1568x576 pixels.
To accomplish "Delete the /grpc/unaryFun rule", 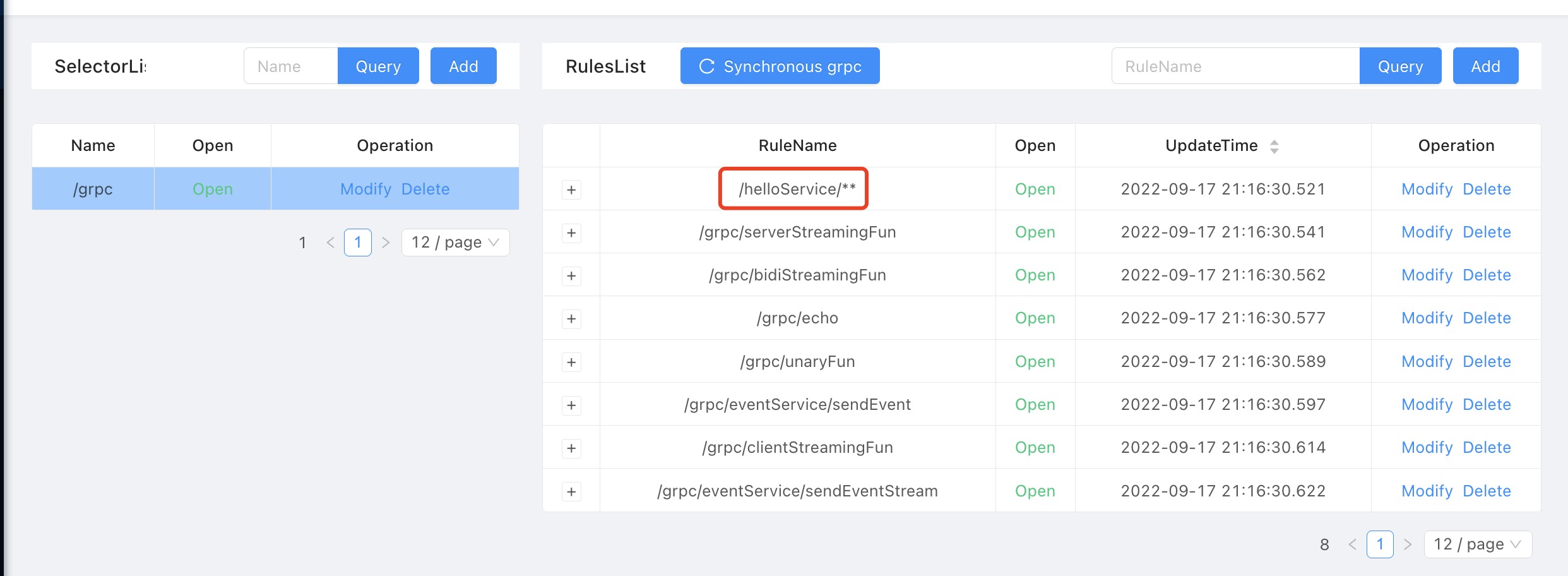I will tap(1487, 361).
